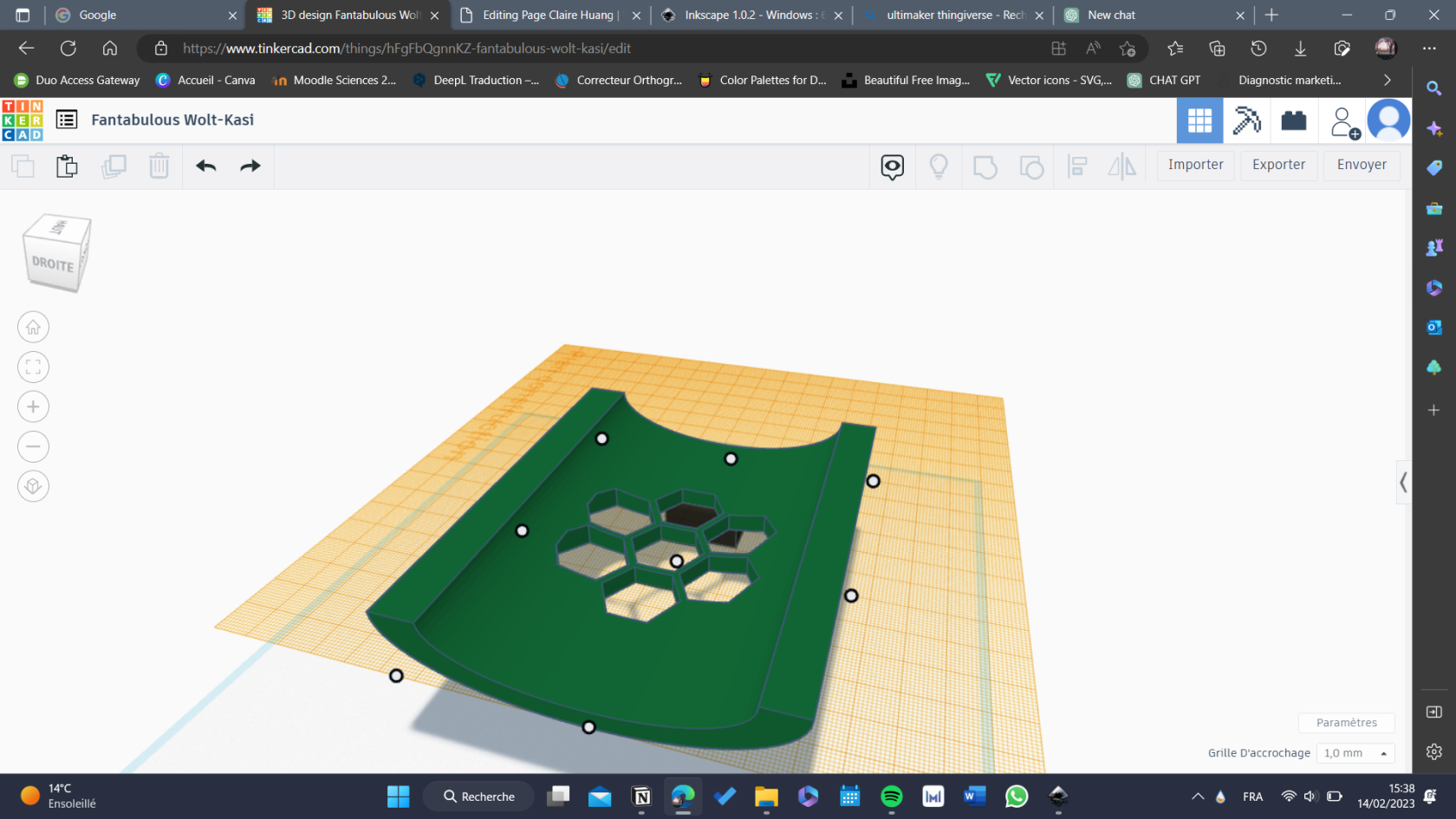Click the Envoyer button
The height and width of the screenshot is (819, 1456).
(1362, 165)
